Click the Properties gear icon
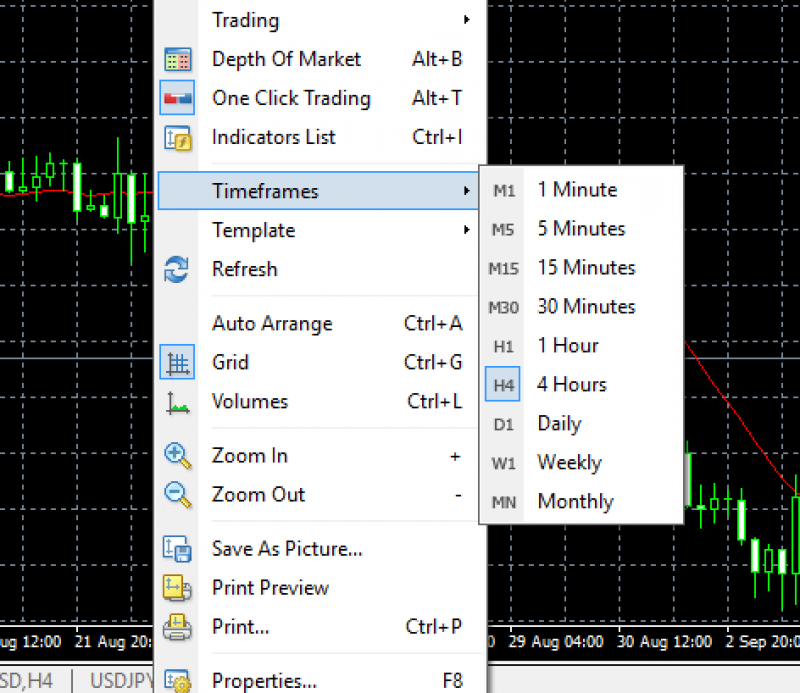This screenshot has width=800, height=693. (178, 681)
